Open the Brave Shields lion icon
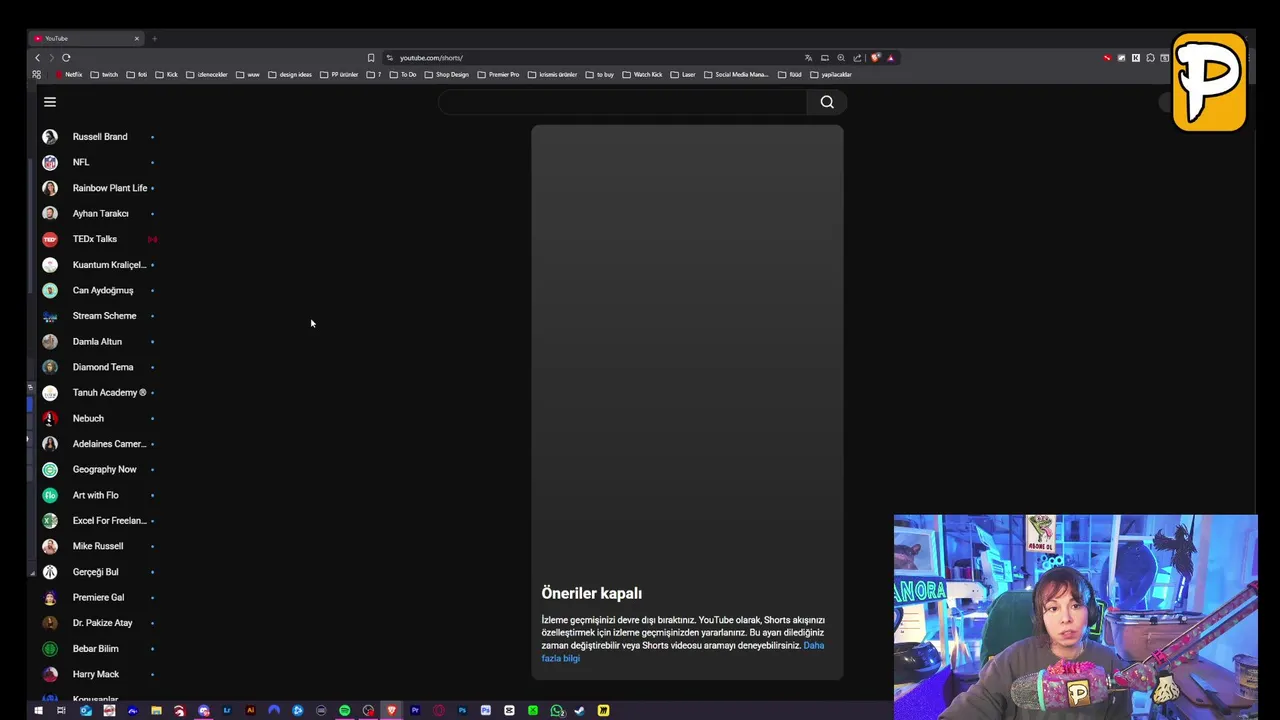Viewport: 1280px width, 720px height. coord(875,58)
